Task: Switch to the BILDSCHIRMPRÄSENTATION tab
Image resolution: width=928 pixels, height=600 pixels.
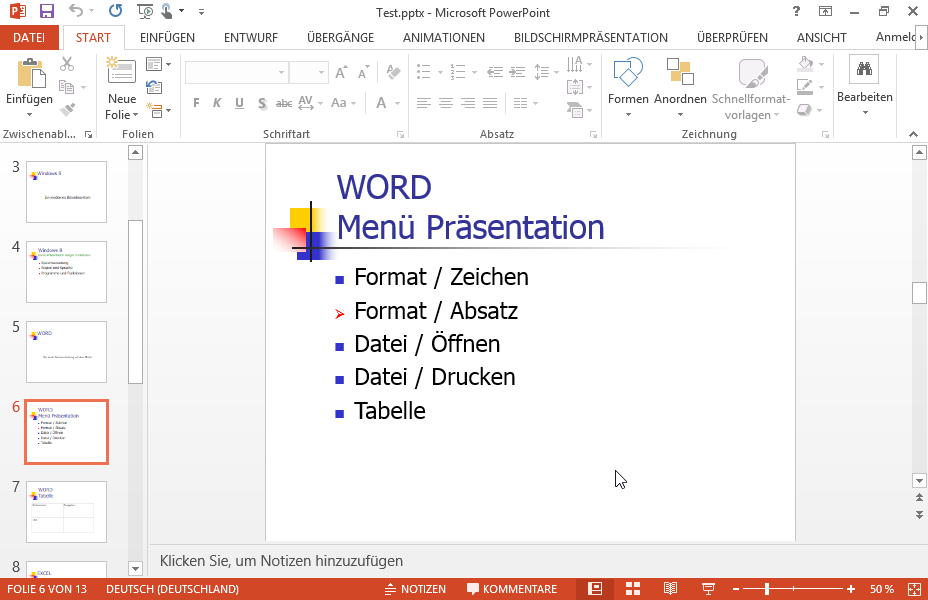Action: [590, 37]
